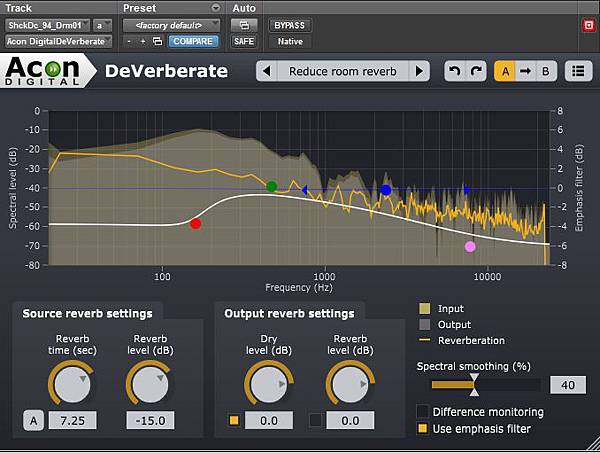Disable Use emphasis filter checkbox
This screenshot has width=600, height=453.
(x=422, y=429)
